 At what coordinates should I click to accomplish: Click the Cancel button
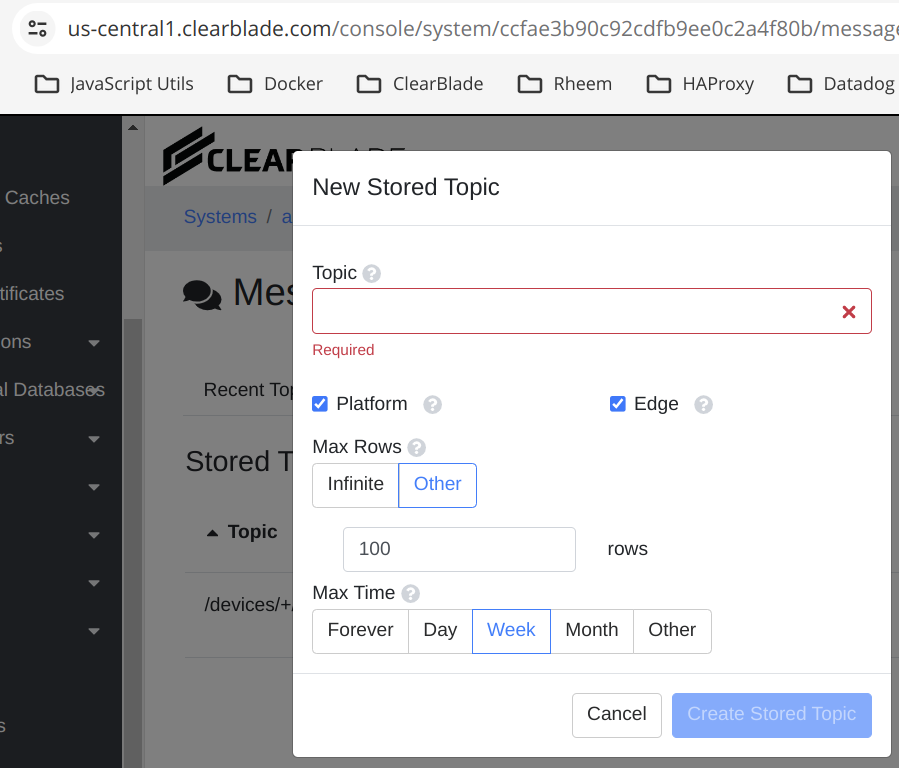pyautogui.click(x=616, y=715)
